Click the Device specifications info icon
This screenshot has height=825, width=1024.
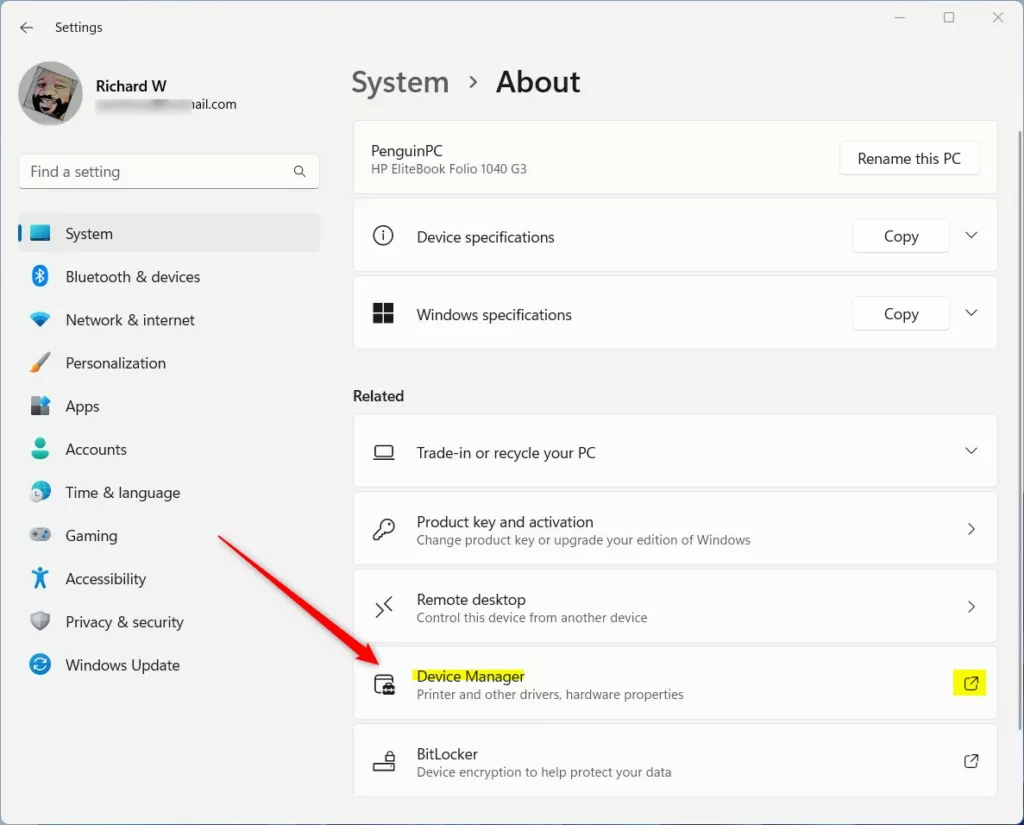pos(383,235)
